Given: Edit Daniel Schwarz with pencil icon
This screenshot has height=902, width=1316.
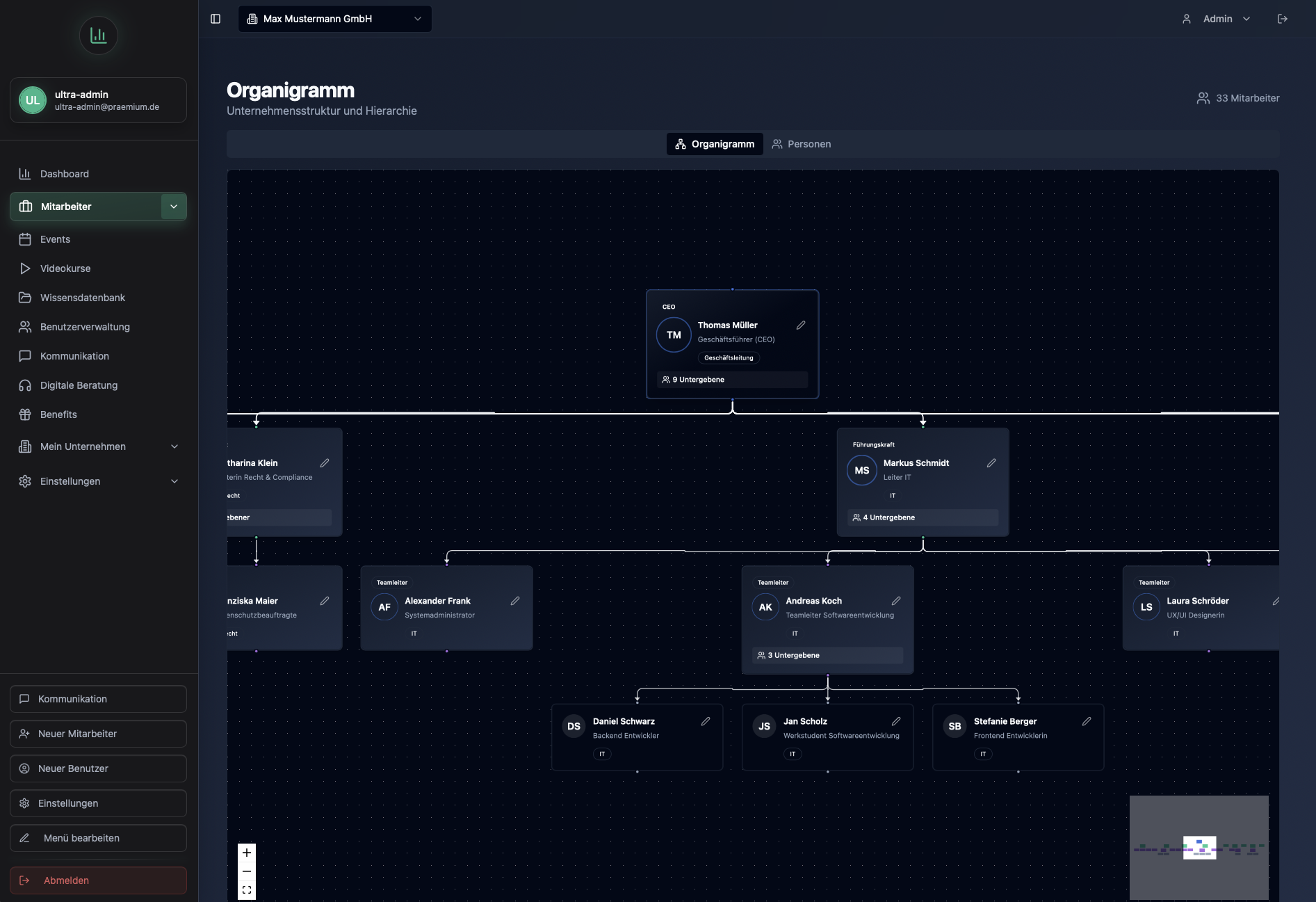Looking at the screenshot, I should (706, 721).
